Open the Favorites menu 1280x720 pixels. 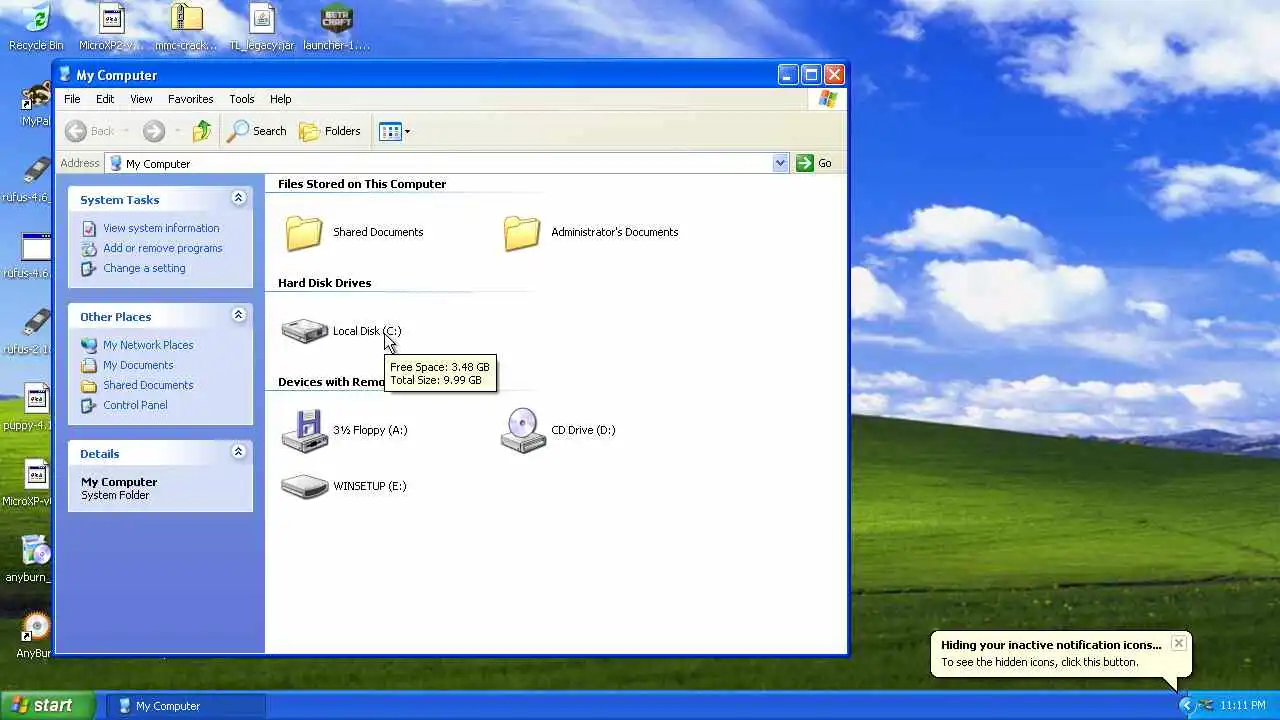190,99
